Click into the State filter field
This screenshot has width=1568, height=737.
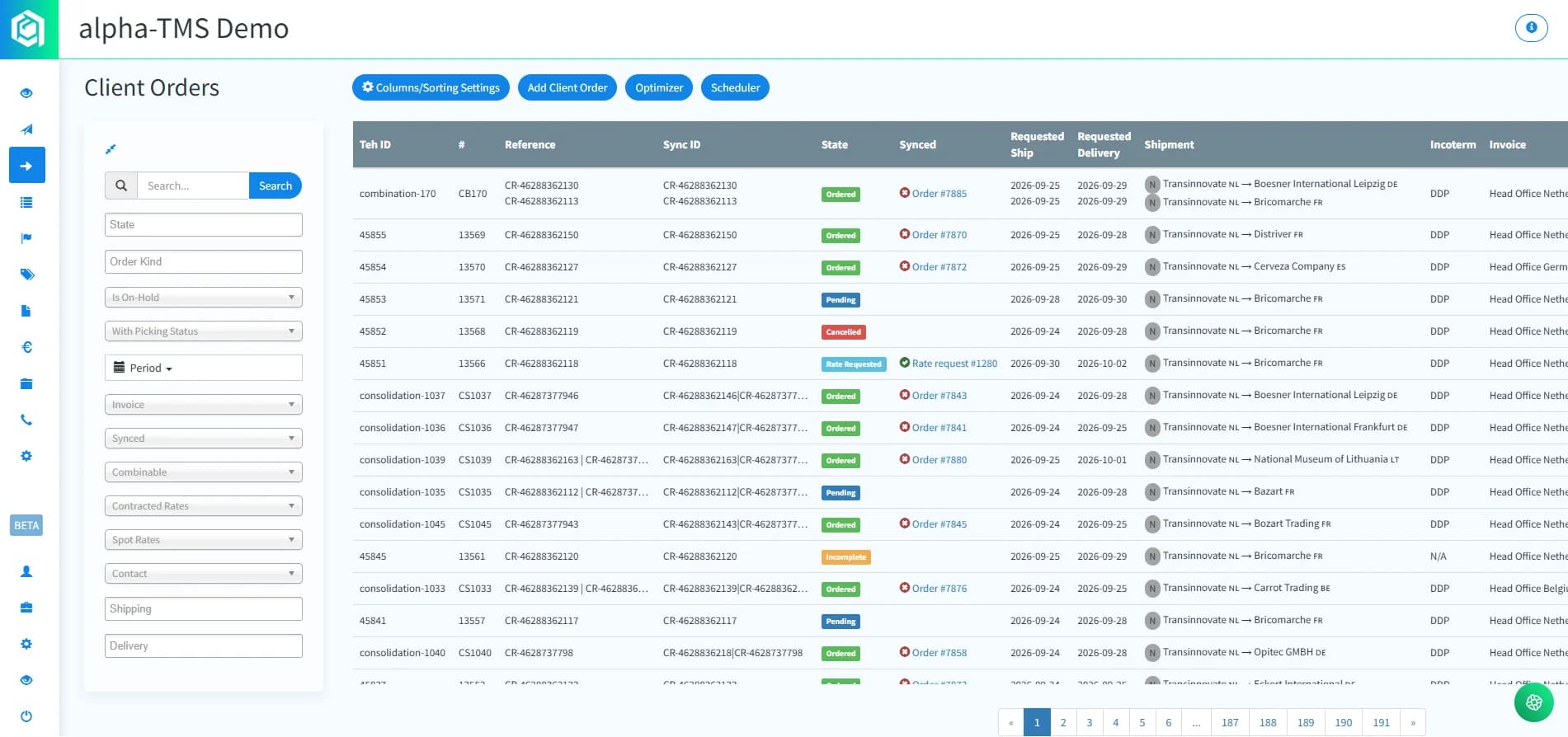pyautogui.click(x=204, y=225)
